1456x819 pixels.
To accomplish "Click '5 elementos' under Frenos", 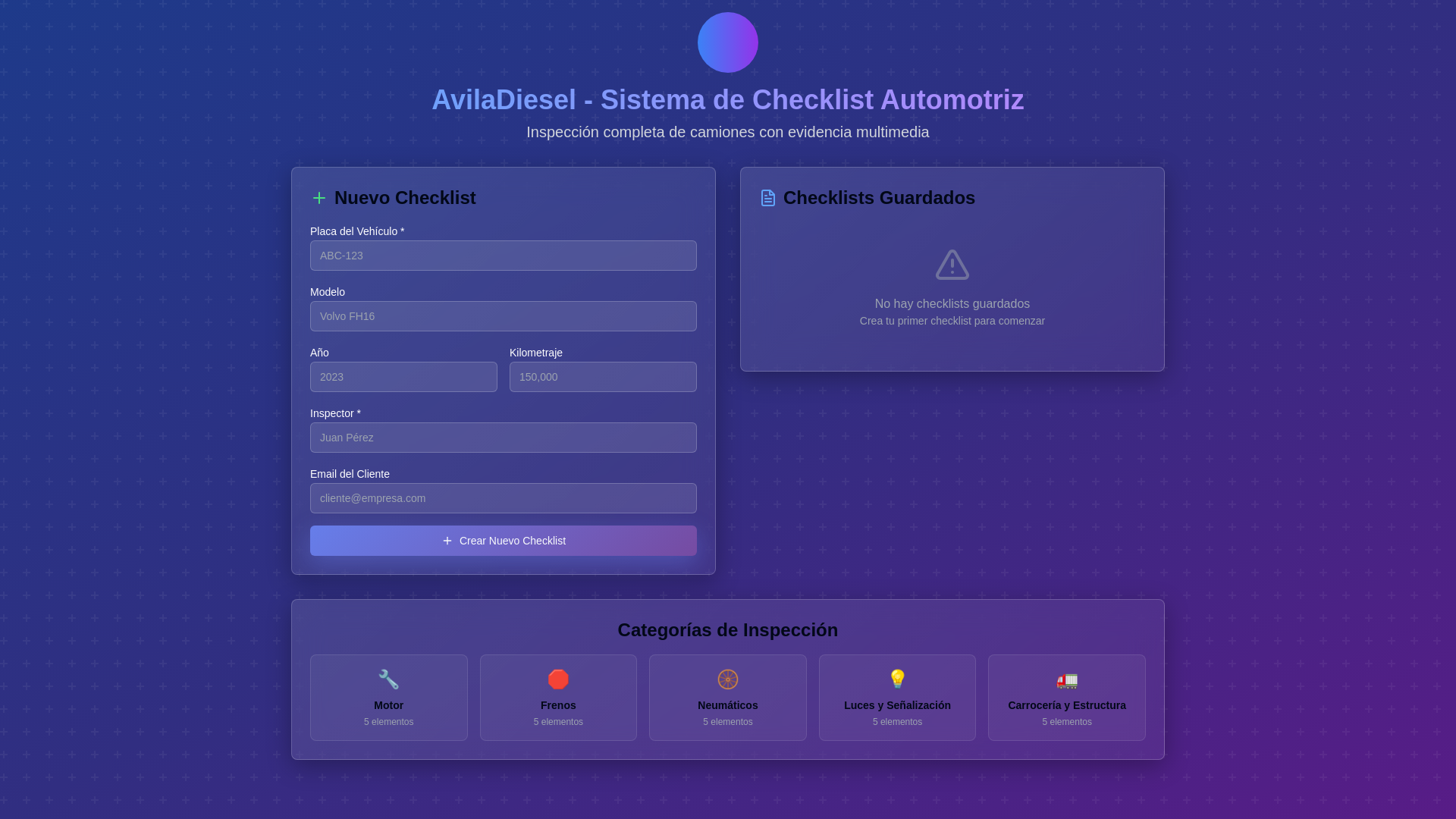I will tap(558, 722).
